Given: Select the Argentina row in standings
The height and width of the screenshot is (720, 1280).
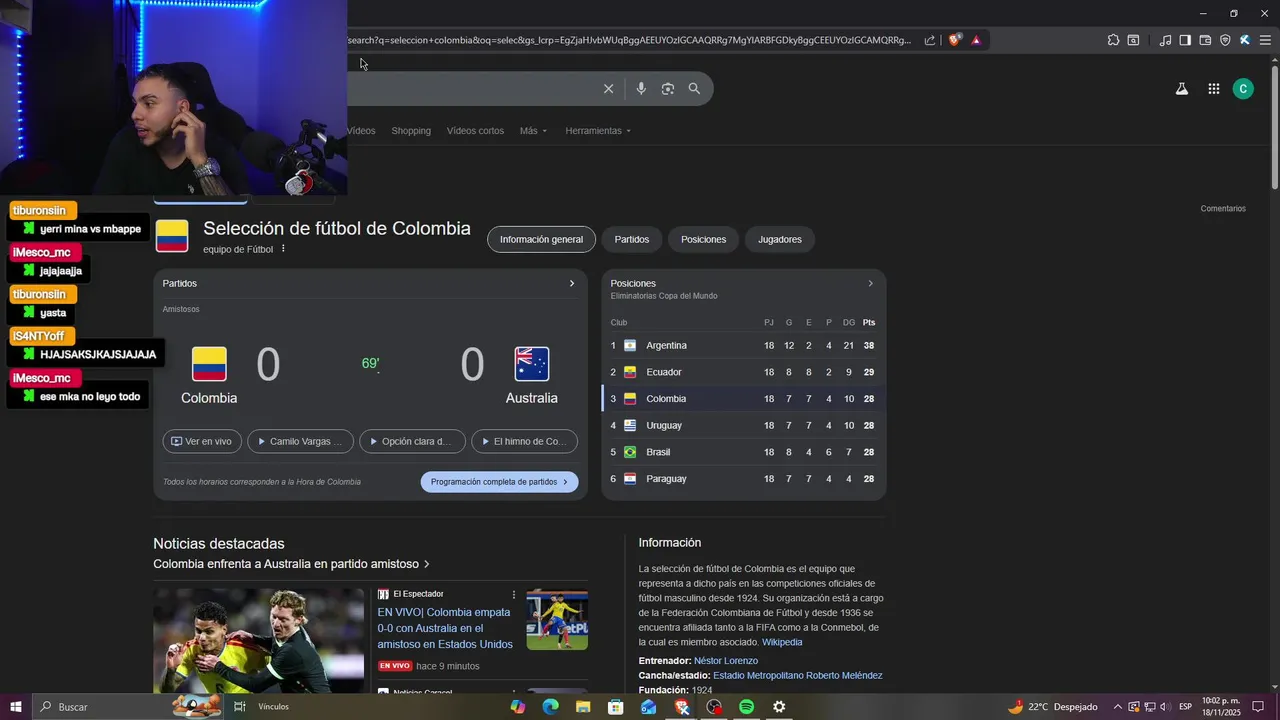Looking at the screenshot, I should pos(743,345).
